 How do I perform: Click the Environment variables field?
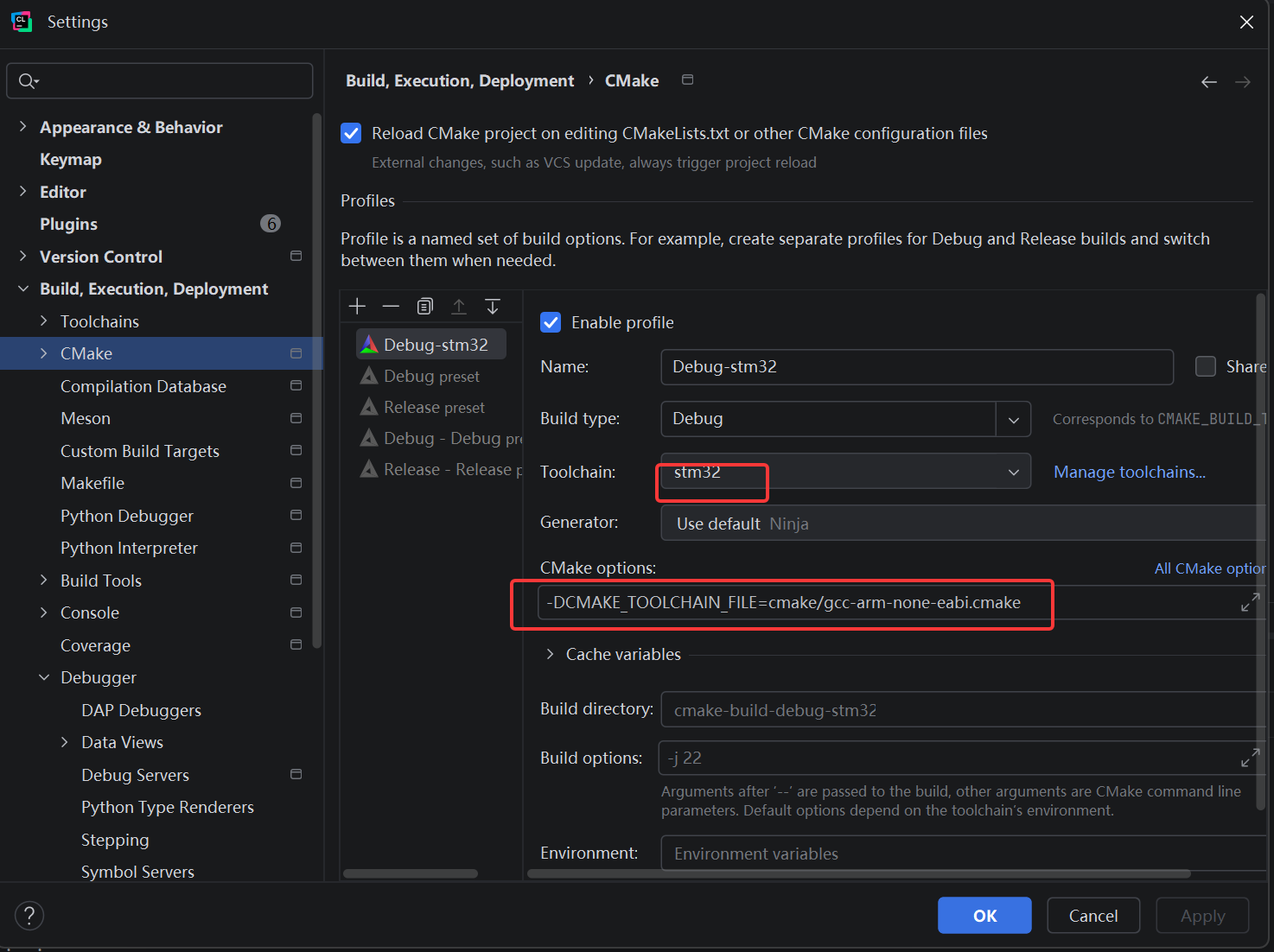click(x=964, y=854)
